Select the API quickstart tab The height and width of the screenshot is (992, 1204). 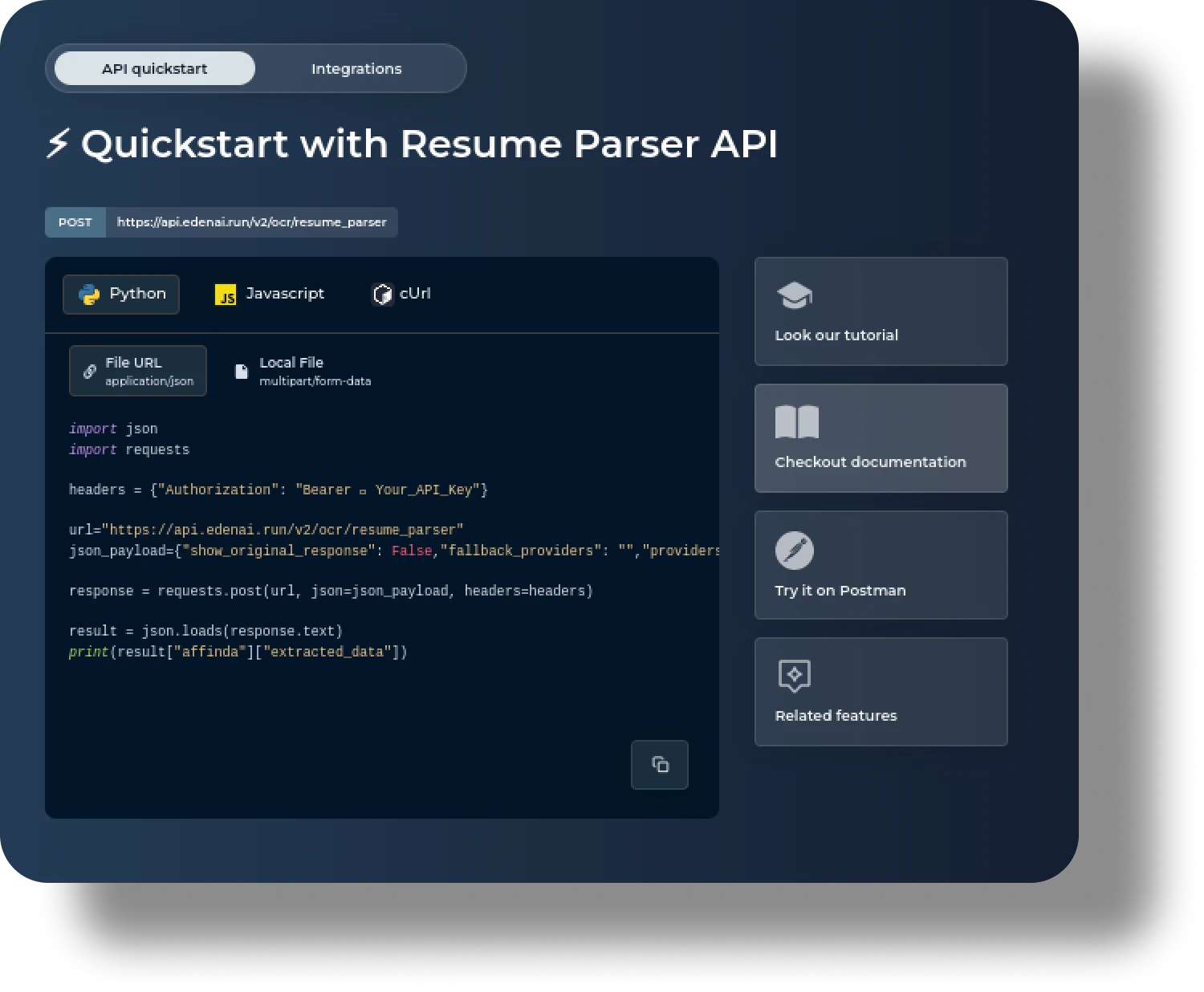(x=153, y=68)
